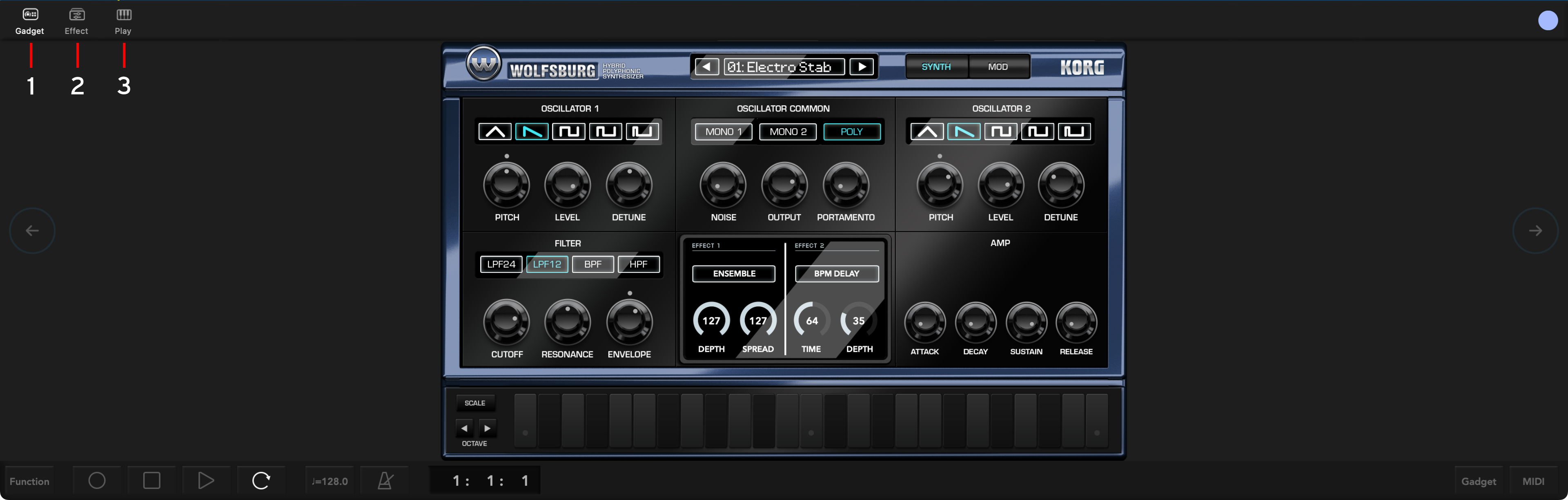The height and width of the screenshot is (500, 1568).
Task: Open the Function menu
Action: pyautogui.click(x=29, y=481)
